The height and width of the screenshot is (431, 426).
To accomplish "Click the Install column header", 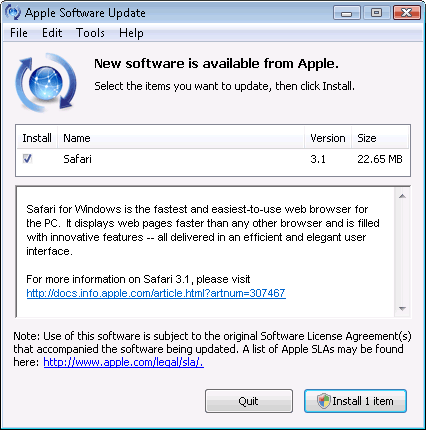I will click(37, 138).
